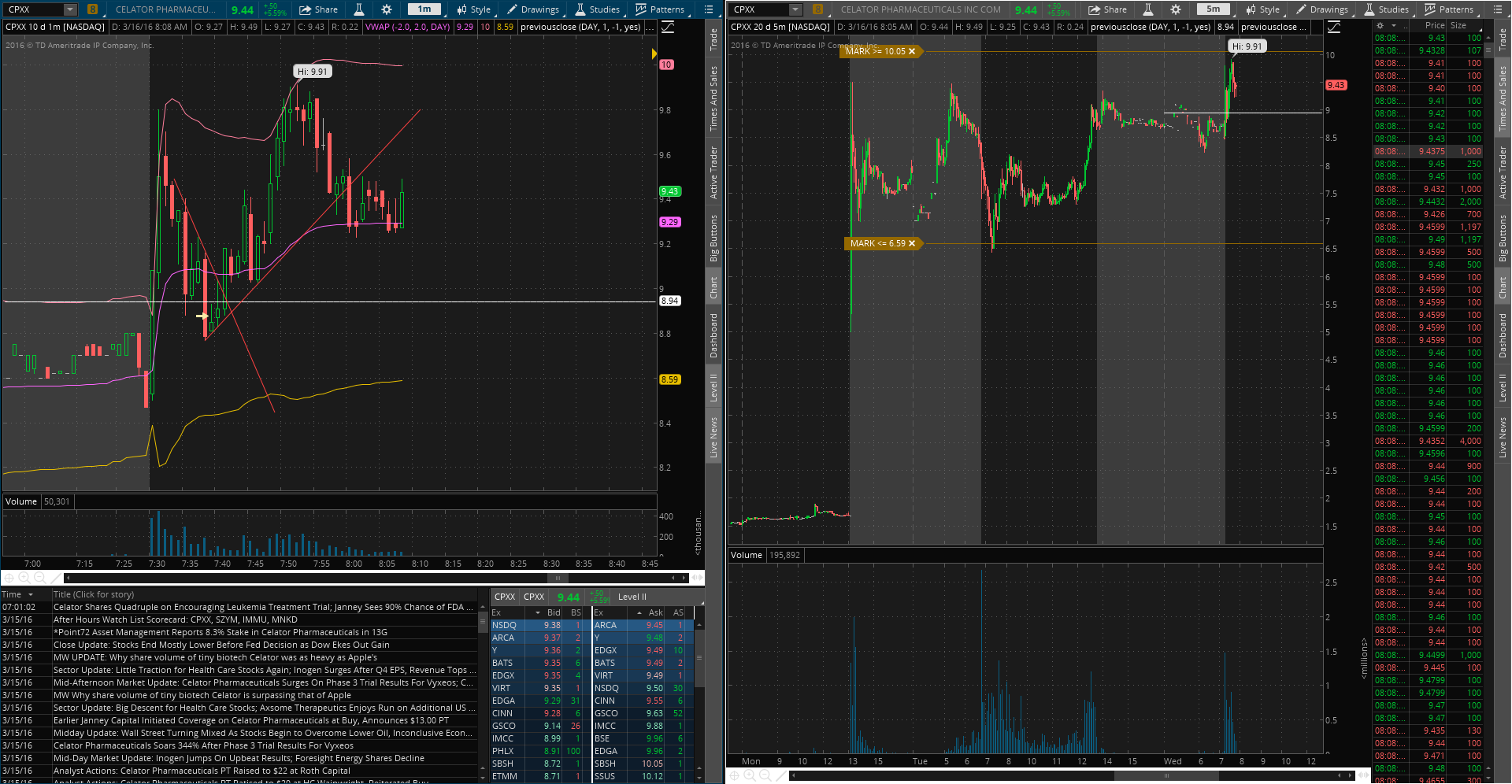Zoom in using magnifier under right chart
Viewport: 1512px width, 784px height.
750,776
